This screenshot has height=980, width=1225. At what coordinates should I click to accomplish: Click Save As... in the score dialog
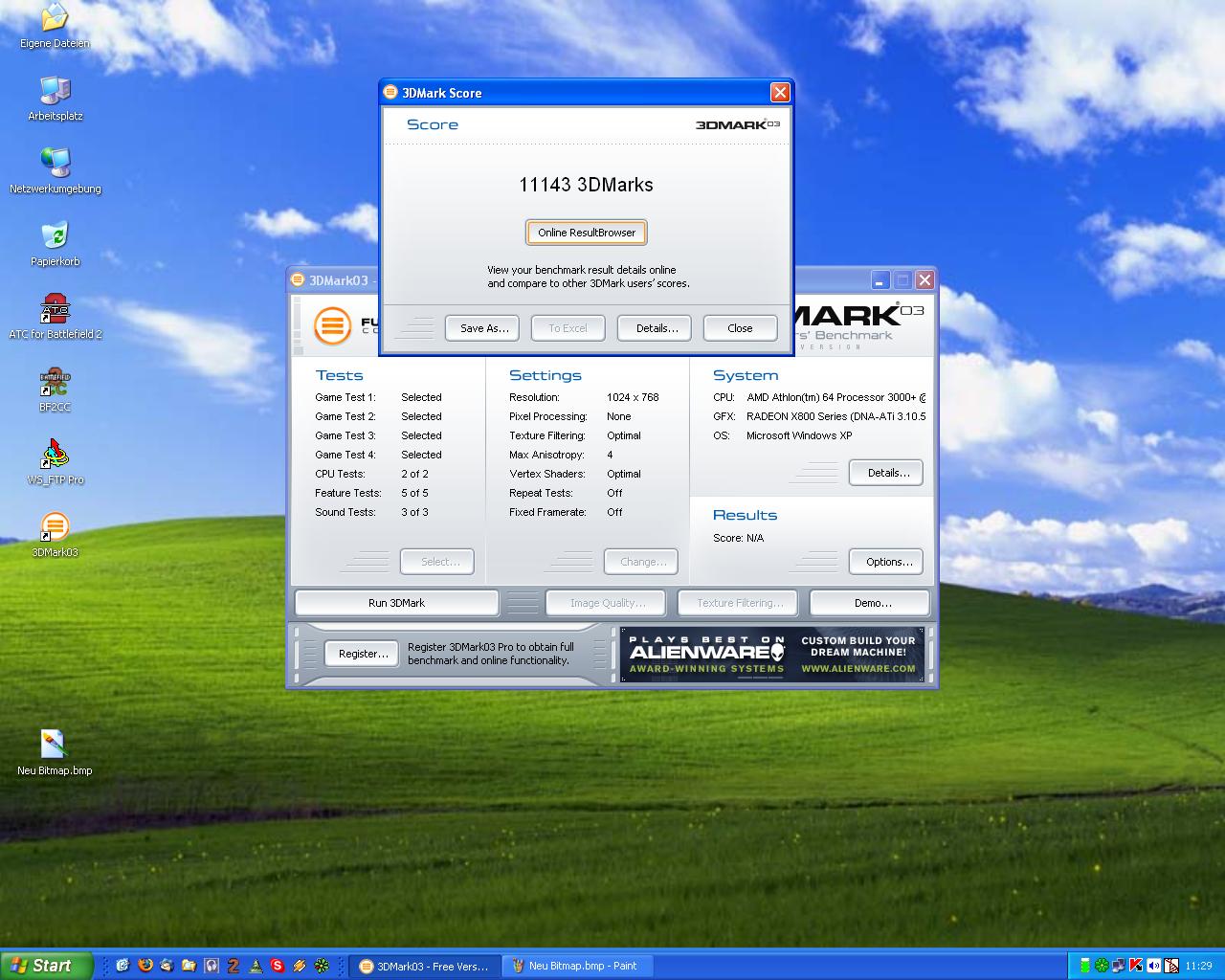482,328
